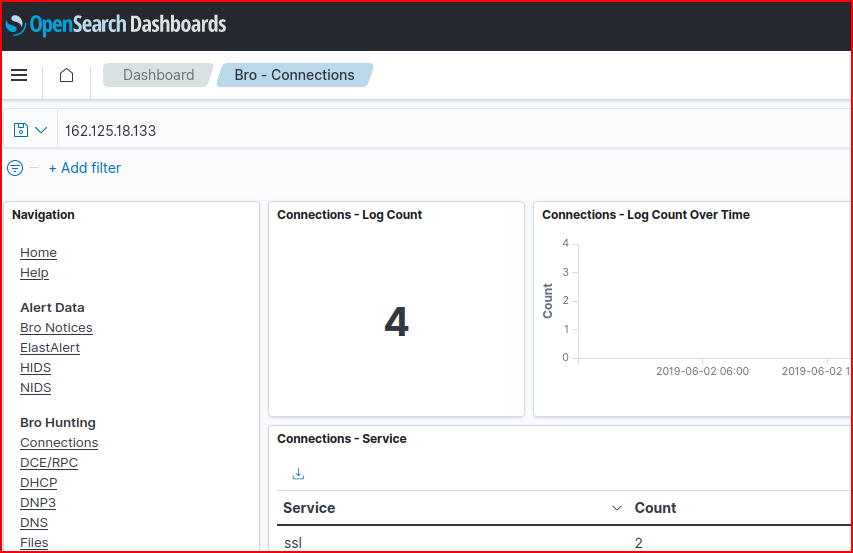Image resolution: width=853 pixels, height=553 pixels.
Task: Open the NIDS link
Action: pos(35,388)
